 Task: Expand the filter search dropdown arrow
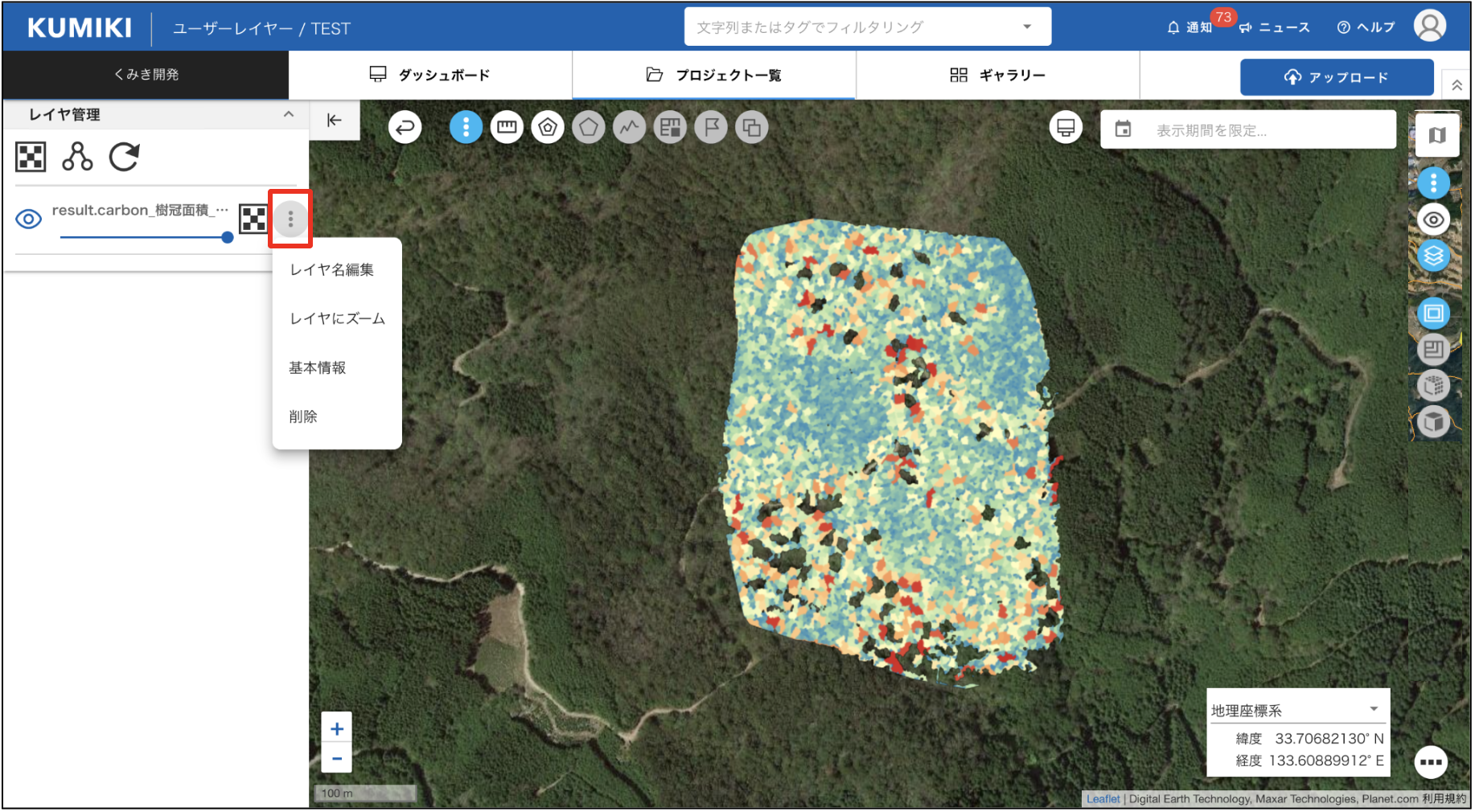pos(1027,27)
